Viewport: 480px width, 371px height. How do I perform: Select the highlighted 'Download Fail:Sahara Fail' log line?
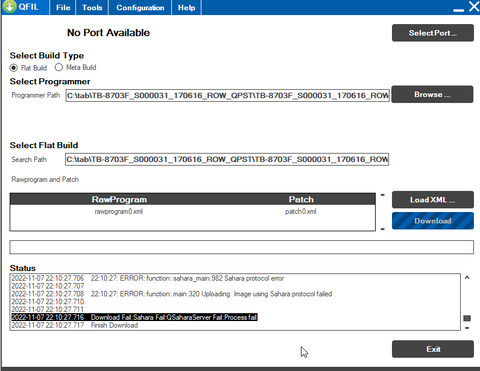click(x=134, y=317)
